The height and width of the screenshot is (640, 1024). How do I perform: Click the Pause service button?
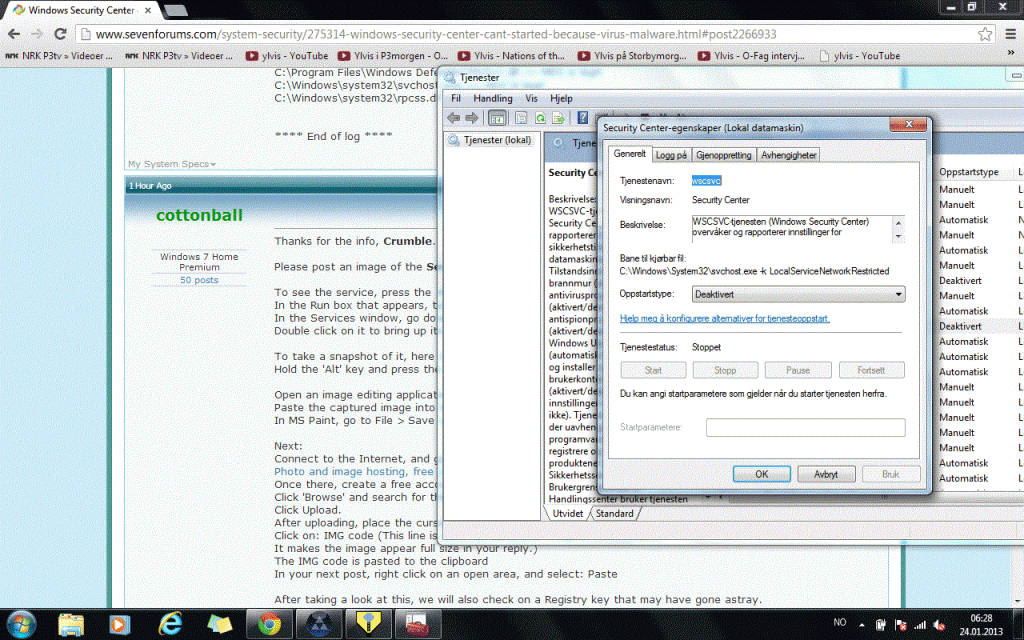click(798, 370)
